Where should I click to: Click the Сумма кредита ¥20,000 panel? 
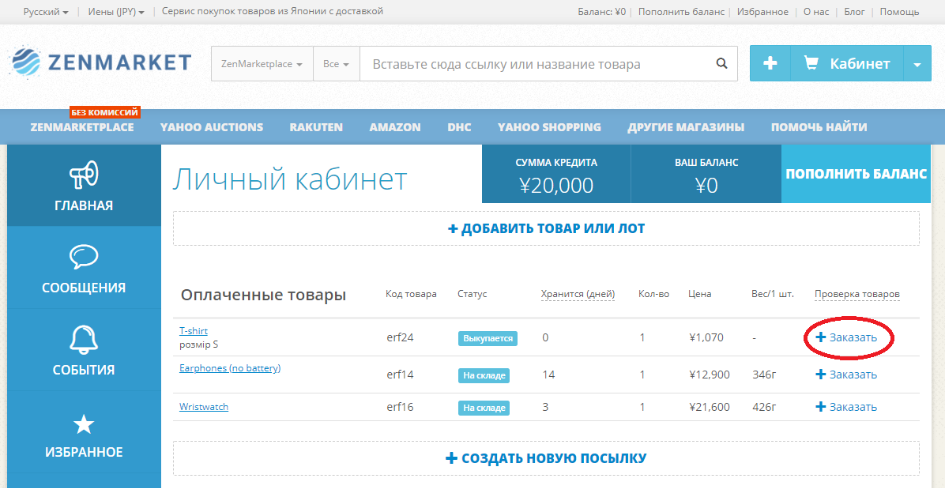point(556,174)
